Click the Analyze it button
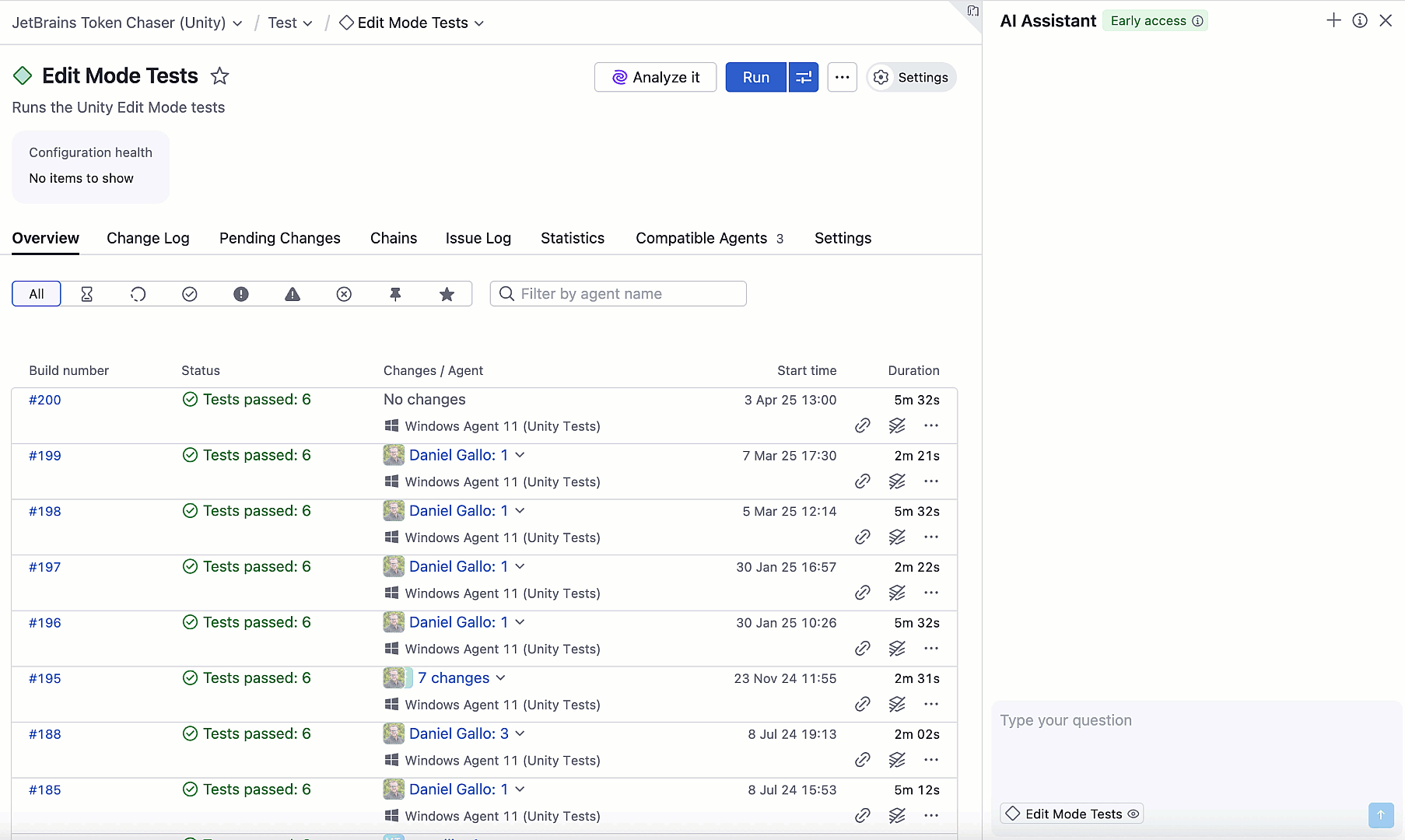This screenshot has width=1405, height=840. click(655, 77)
